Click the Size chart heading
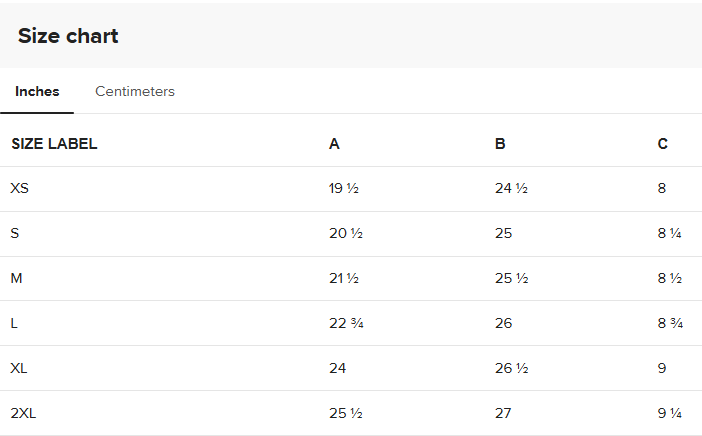Image resolution: width=702 pixels, height=436 pixels. point(68,36)
